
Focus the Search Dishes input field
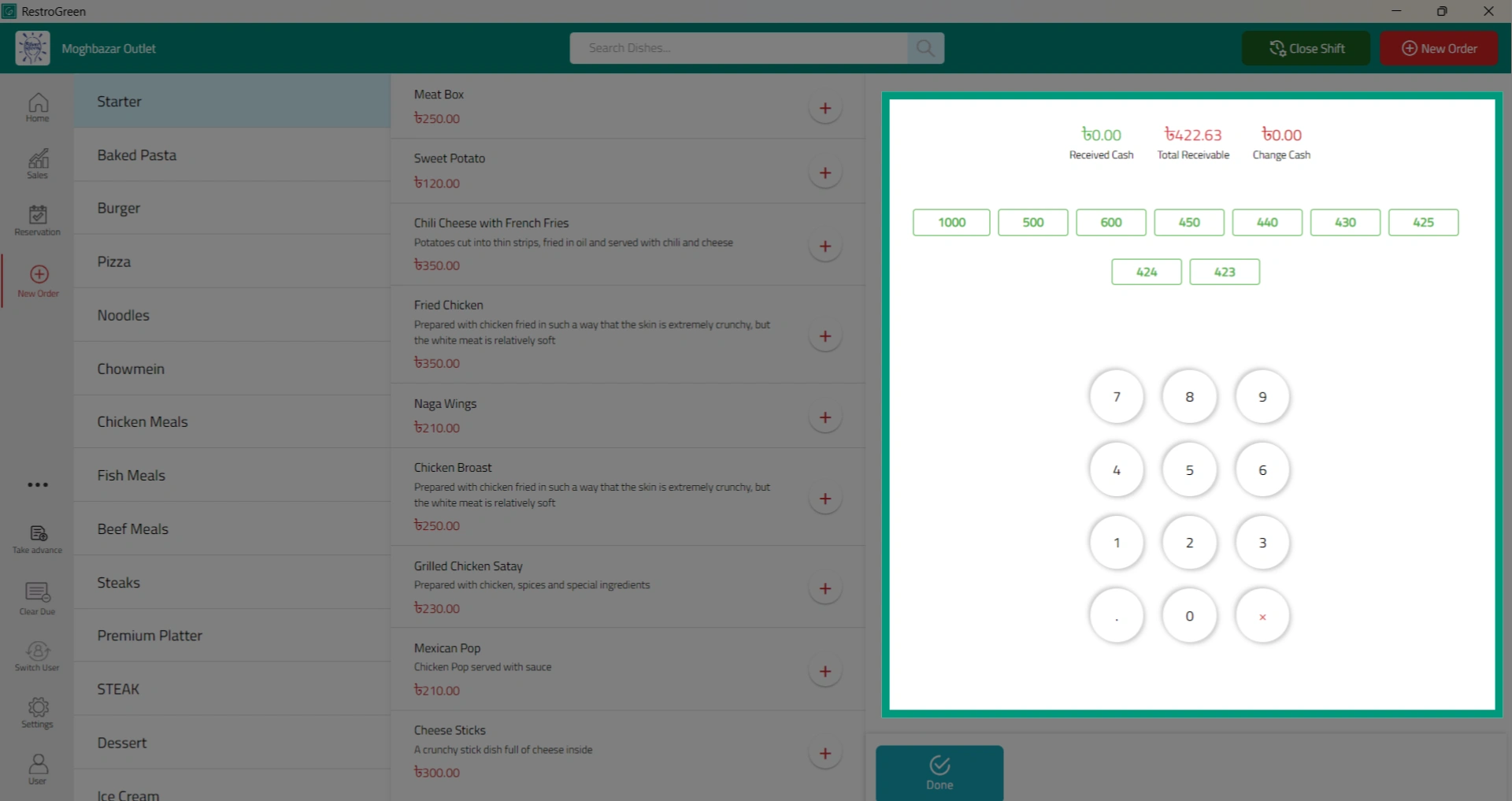(739, 48)
